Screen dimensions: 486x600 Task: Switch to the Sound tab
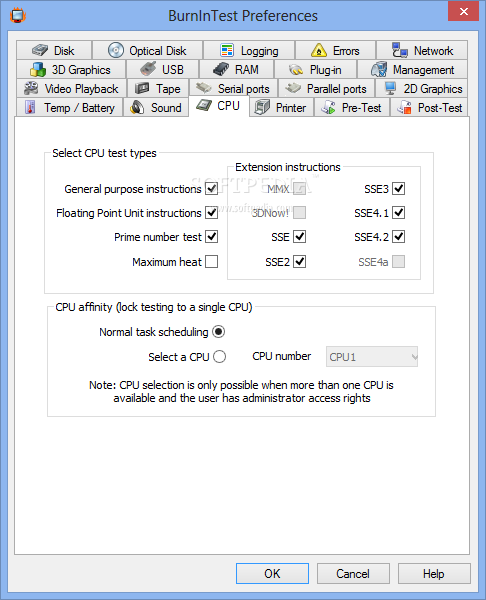pyautogui.click(x=156, y=107)
